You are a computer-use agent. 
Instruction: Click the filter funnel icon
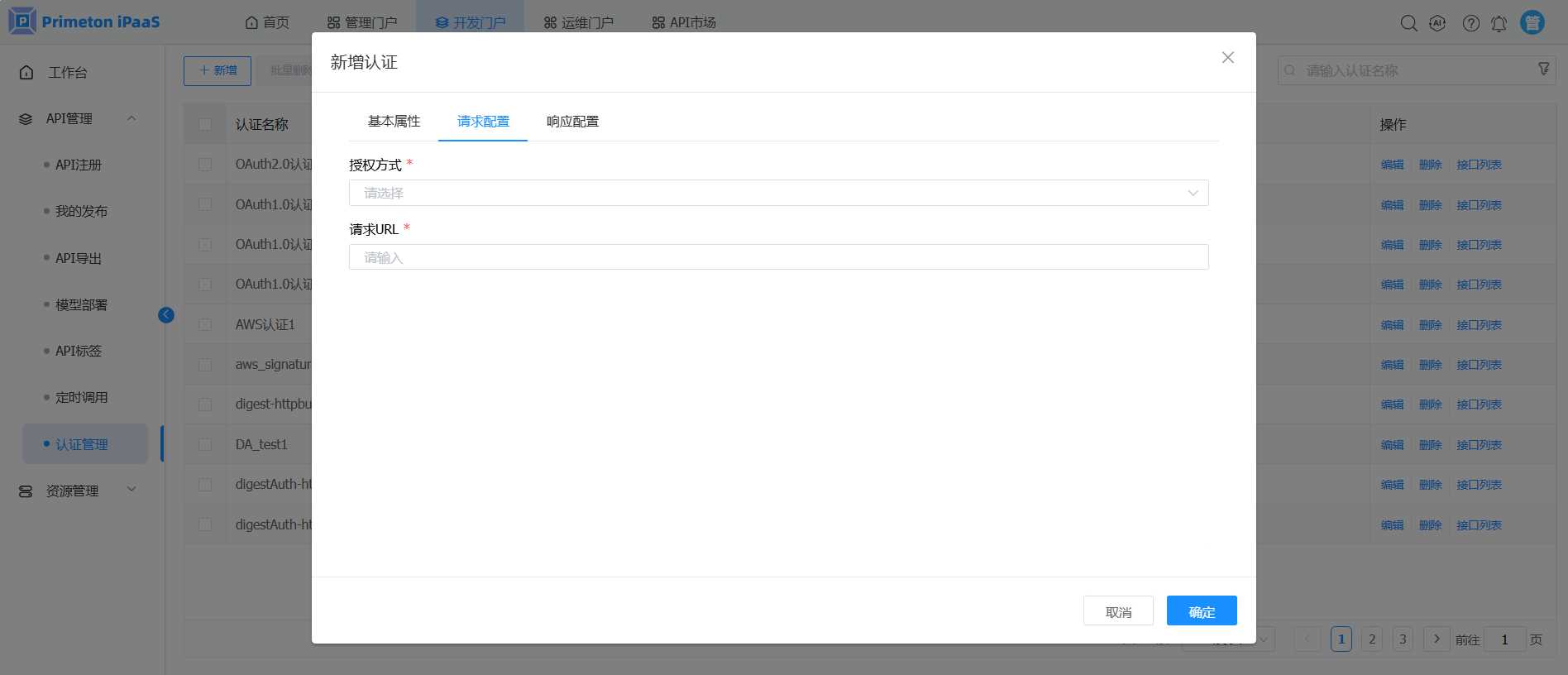1543,69
